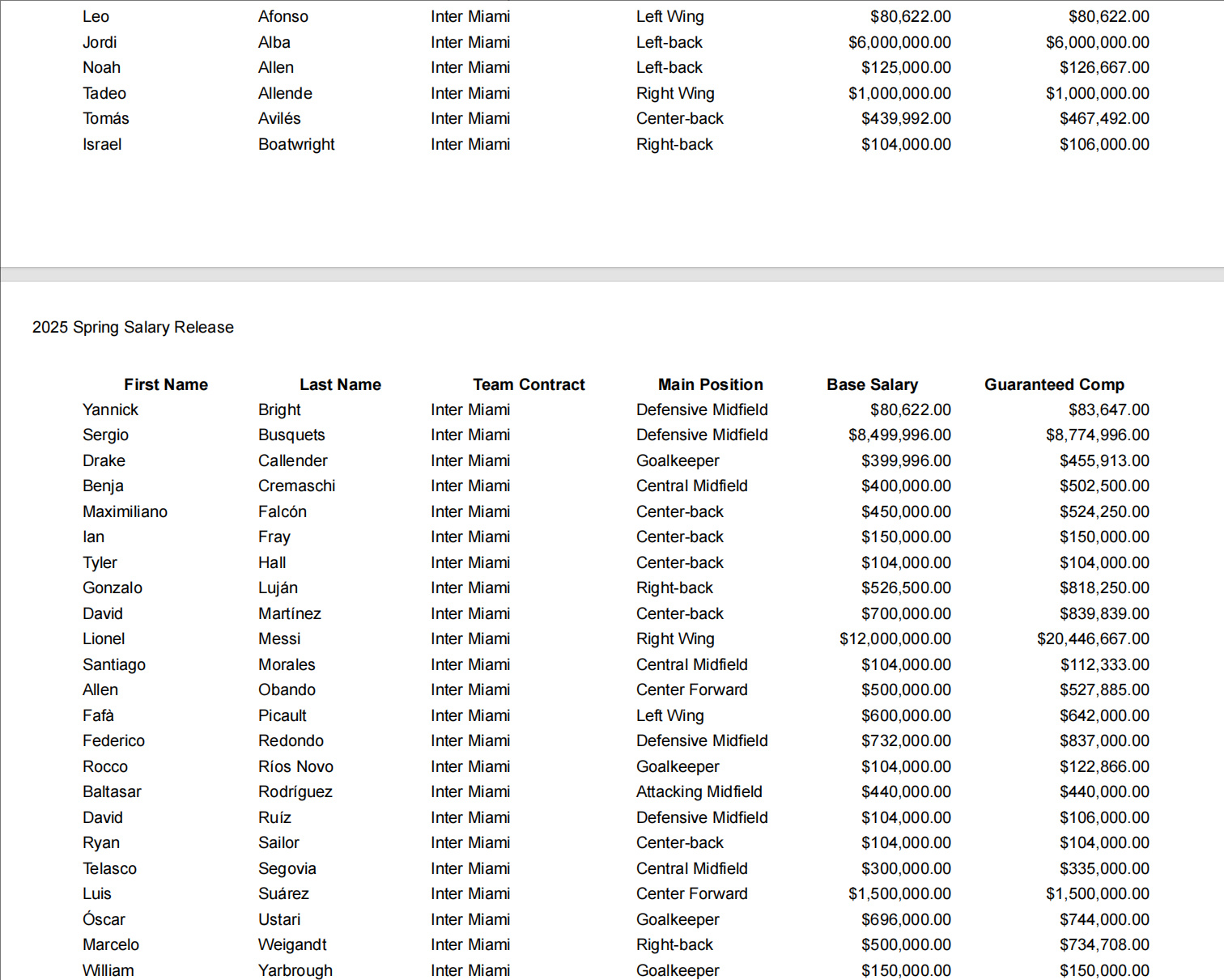
Task: Click the last name "Ríos Novo"
Action: 295,766
